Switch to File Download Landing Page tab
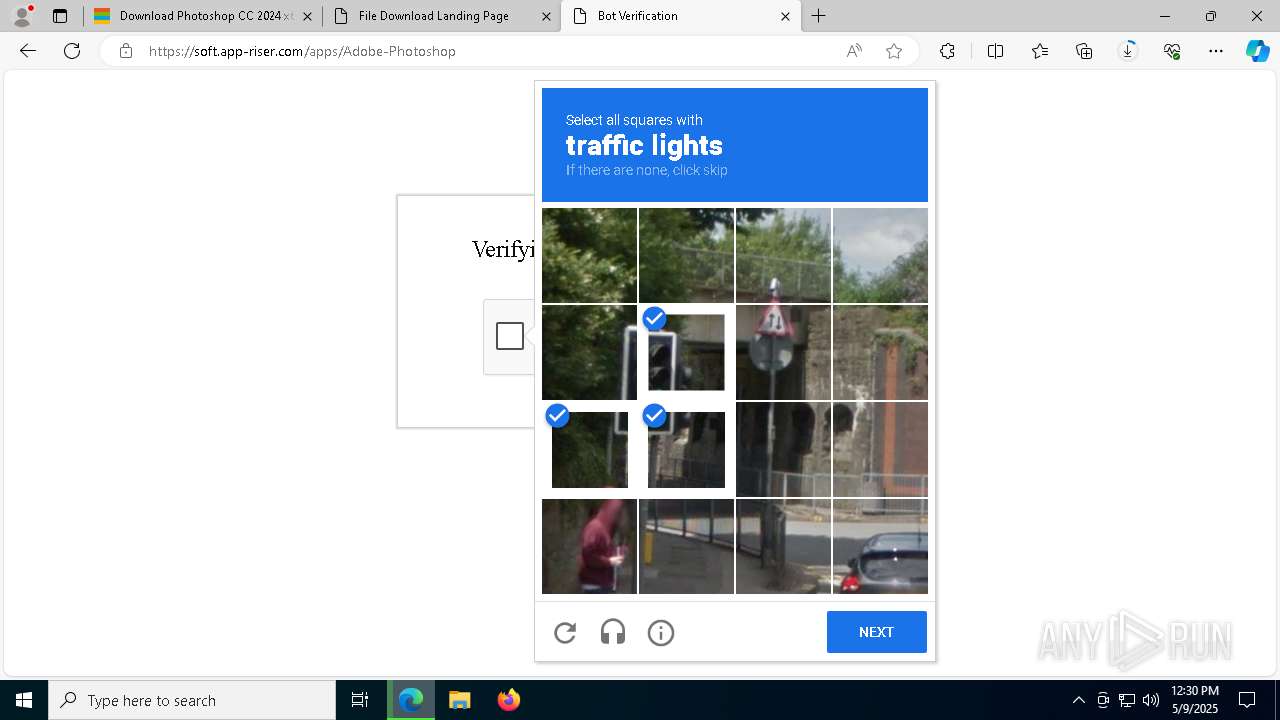Viewport: 1280px width, 720px height. [441, 16]
